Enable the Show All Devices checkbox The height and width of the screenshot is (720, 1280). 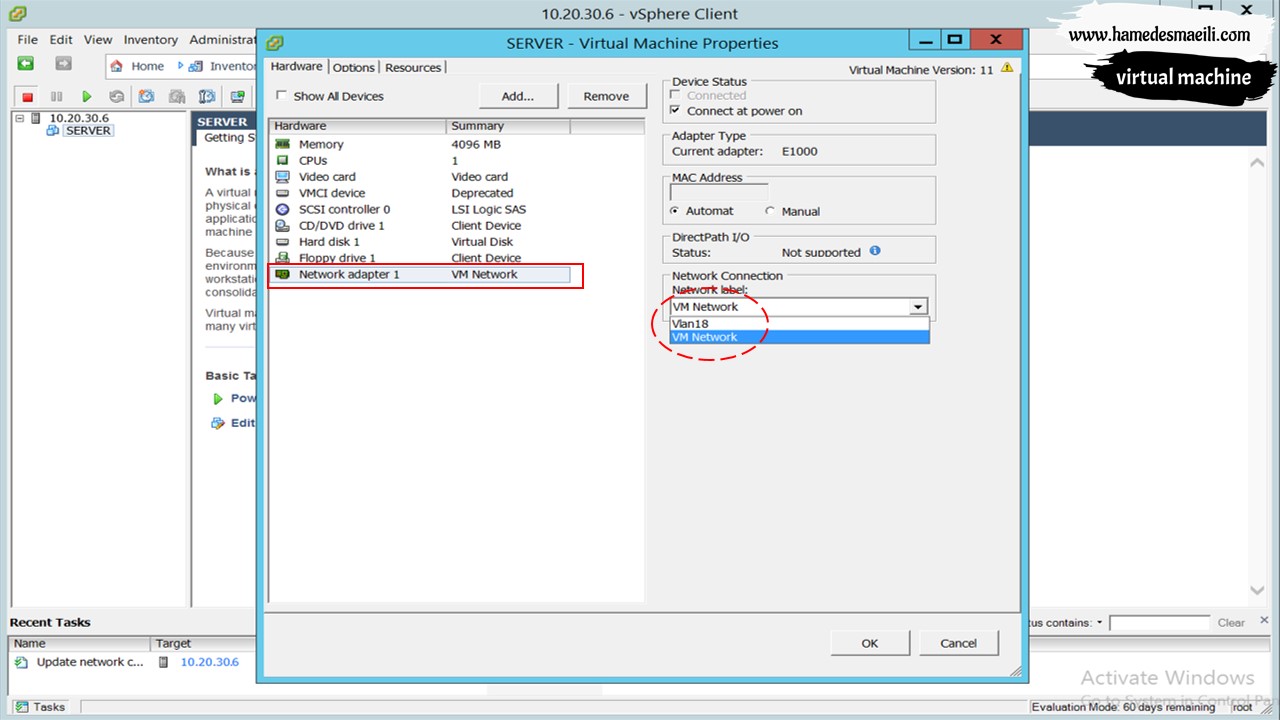282,96
